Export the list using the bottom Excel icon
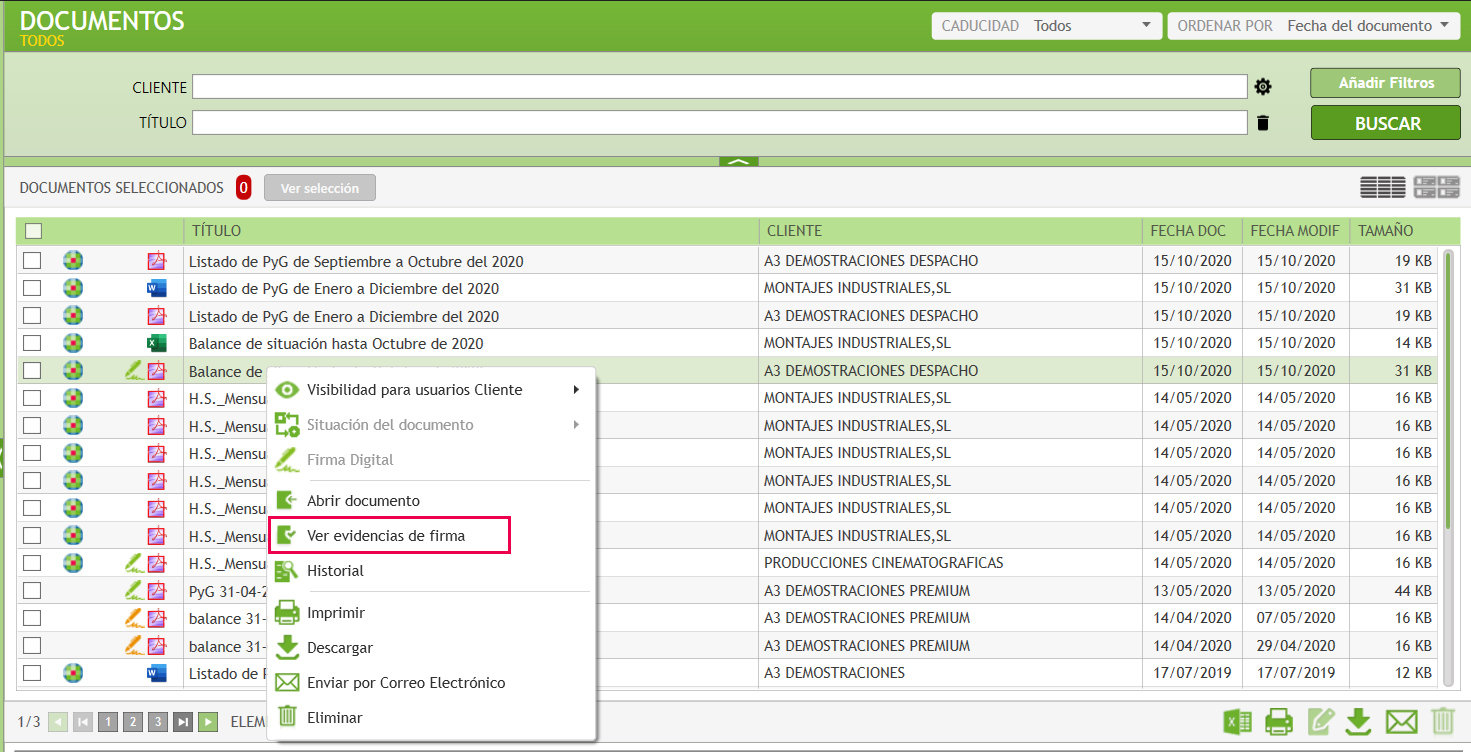 (1238, 720)
